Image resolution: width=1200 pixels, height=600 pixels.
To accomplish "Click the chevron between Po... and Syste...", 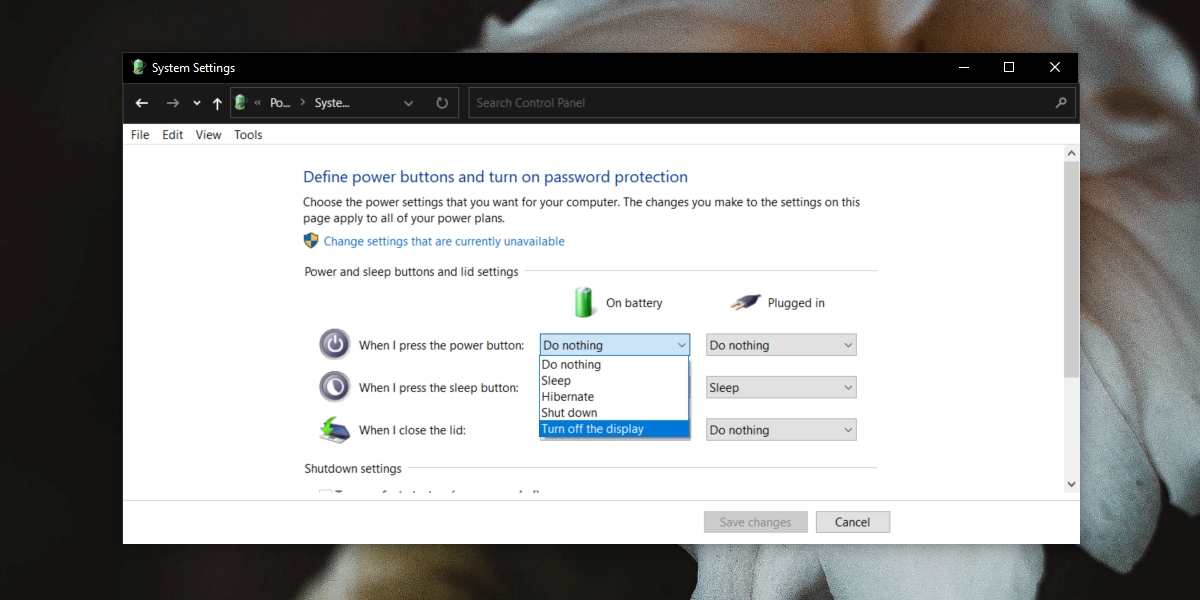I will coord(303,103).
